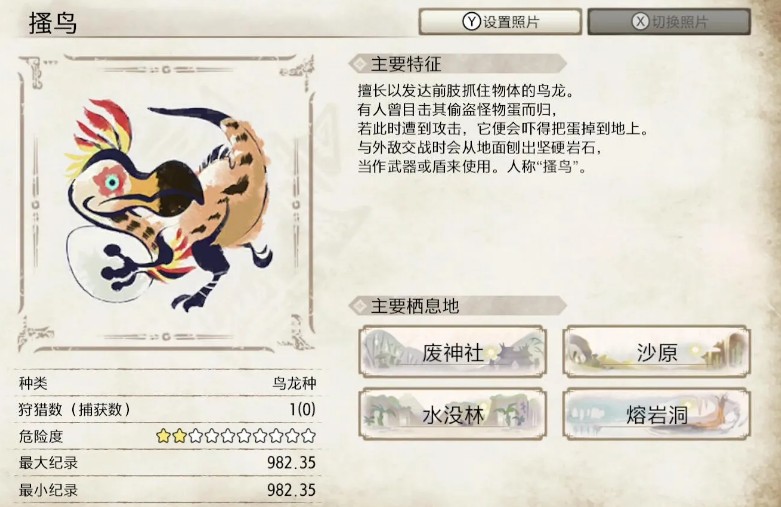Screen dimensions: 781x507
Task: Click the second gold danger star
Action: [179, 436]
